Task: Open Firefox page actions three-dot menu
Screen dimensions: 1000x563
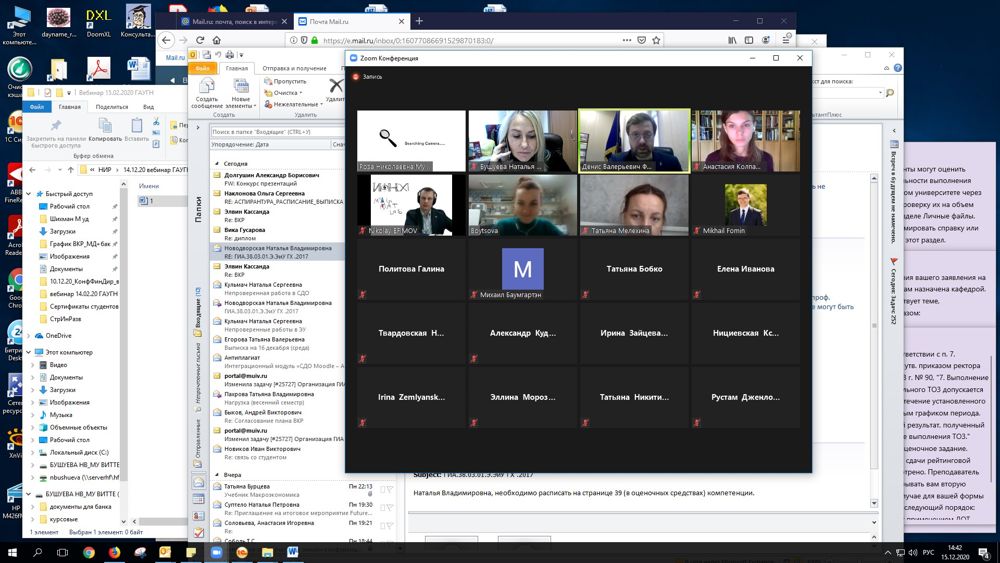Action: coord(627,40)
